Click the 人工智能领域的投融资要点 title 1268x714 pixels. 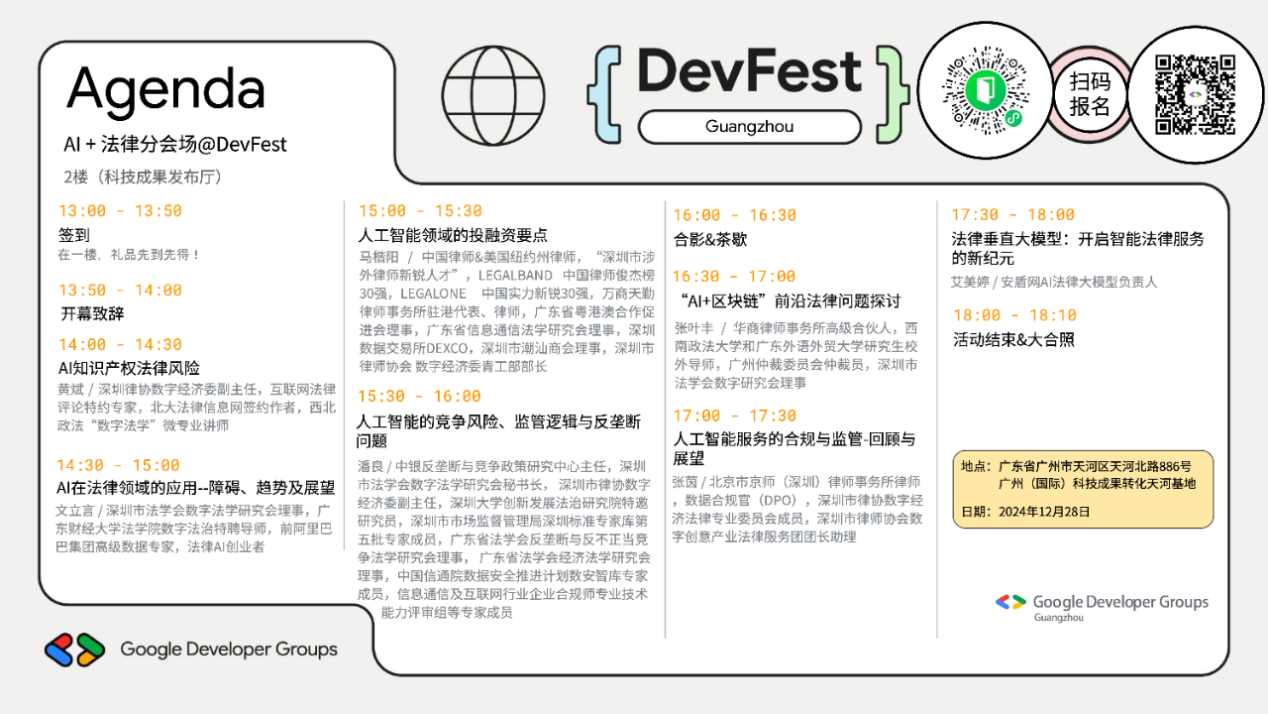pos(453,235)
